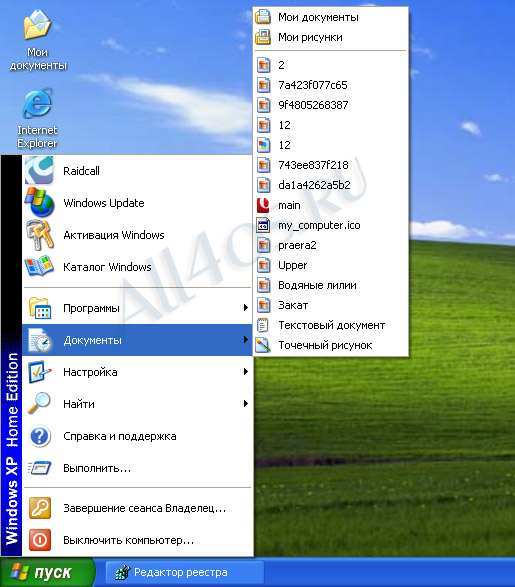Select the Мои документы desktop icon
The image size is (515, 587).
tap(37, 39)
